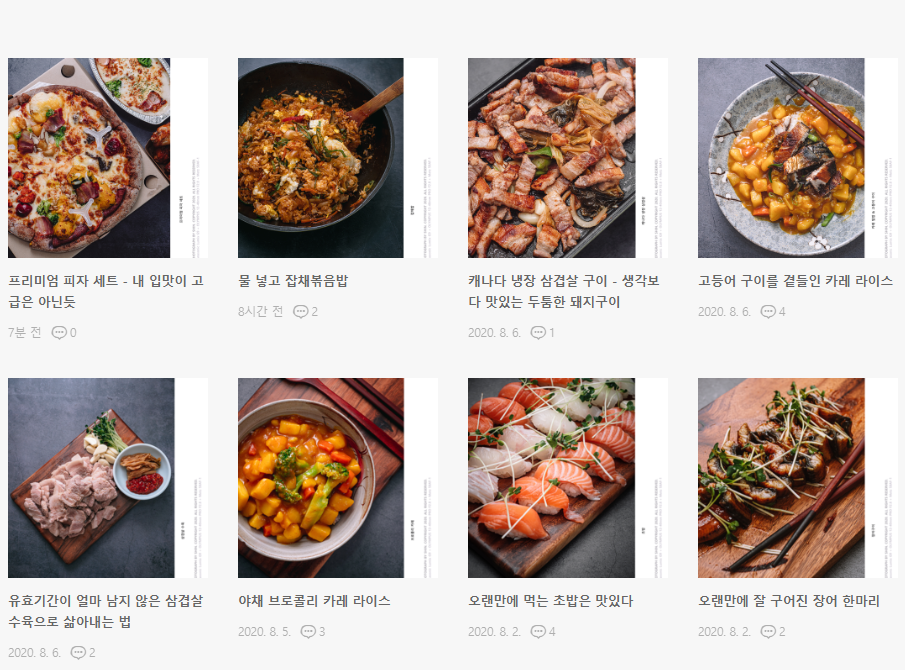
Task: Click comment icon under 잡채볶음밥 post
Action: click(301, 312)
